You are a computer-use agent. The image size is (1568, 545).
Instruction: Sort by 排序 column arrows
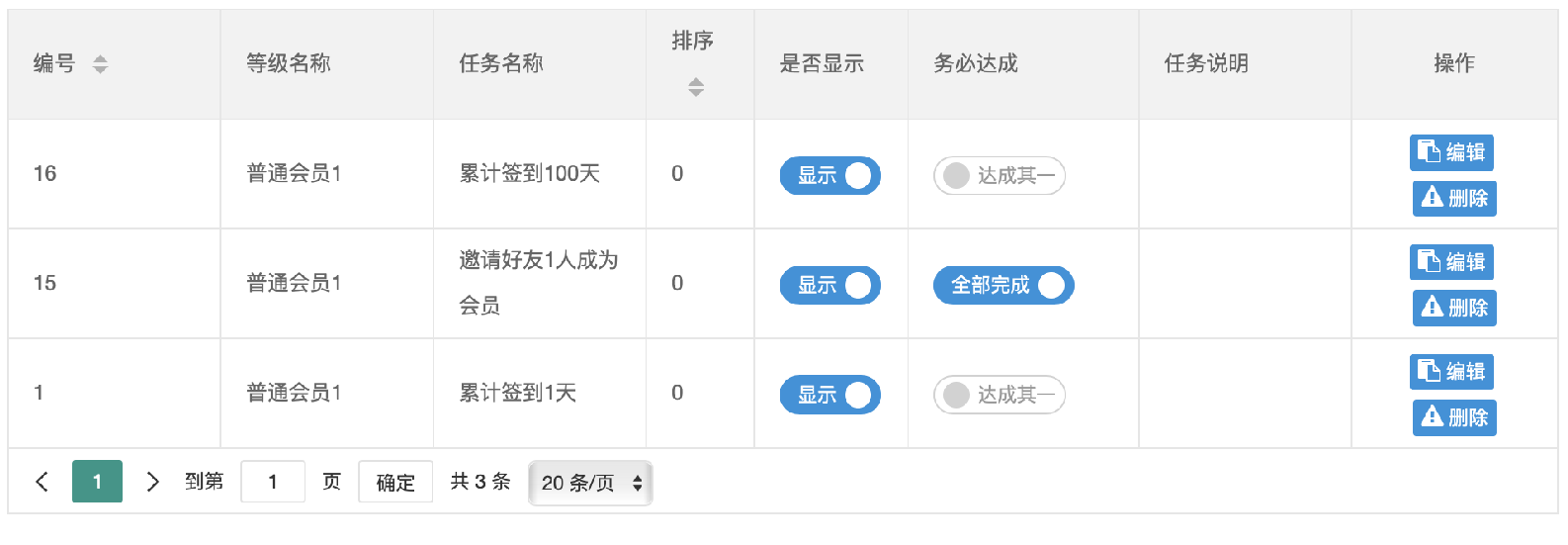(696, 87)
